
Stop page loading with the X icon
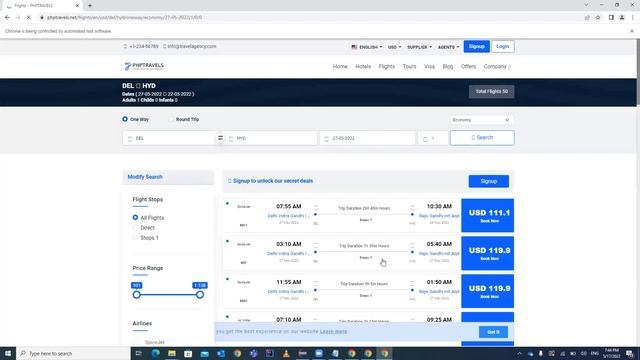coord(29,18)
